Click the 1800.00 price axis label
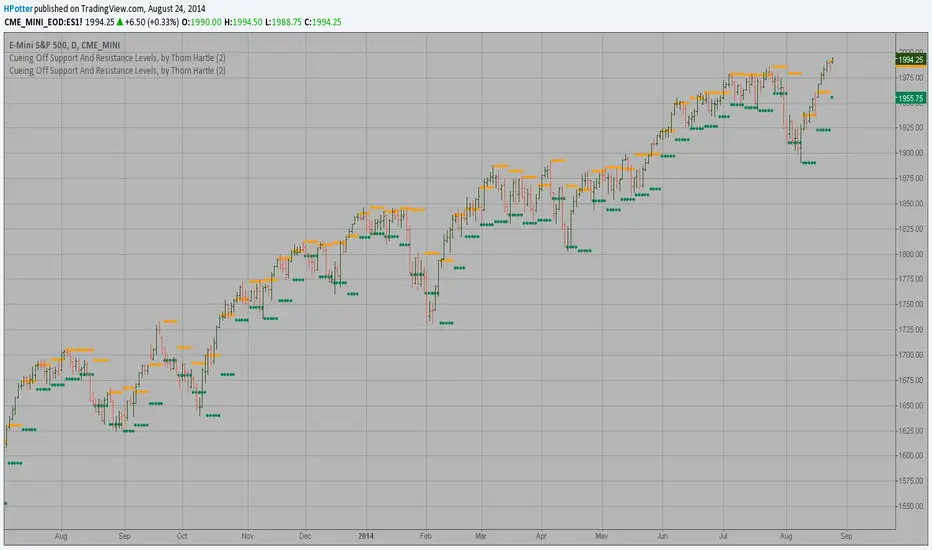 pos(911,254)
